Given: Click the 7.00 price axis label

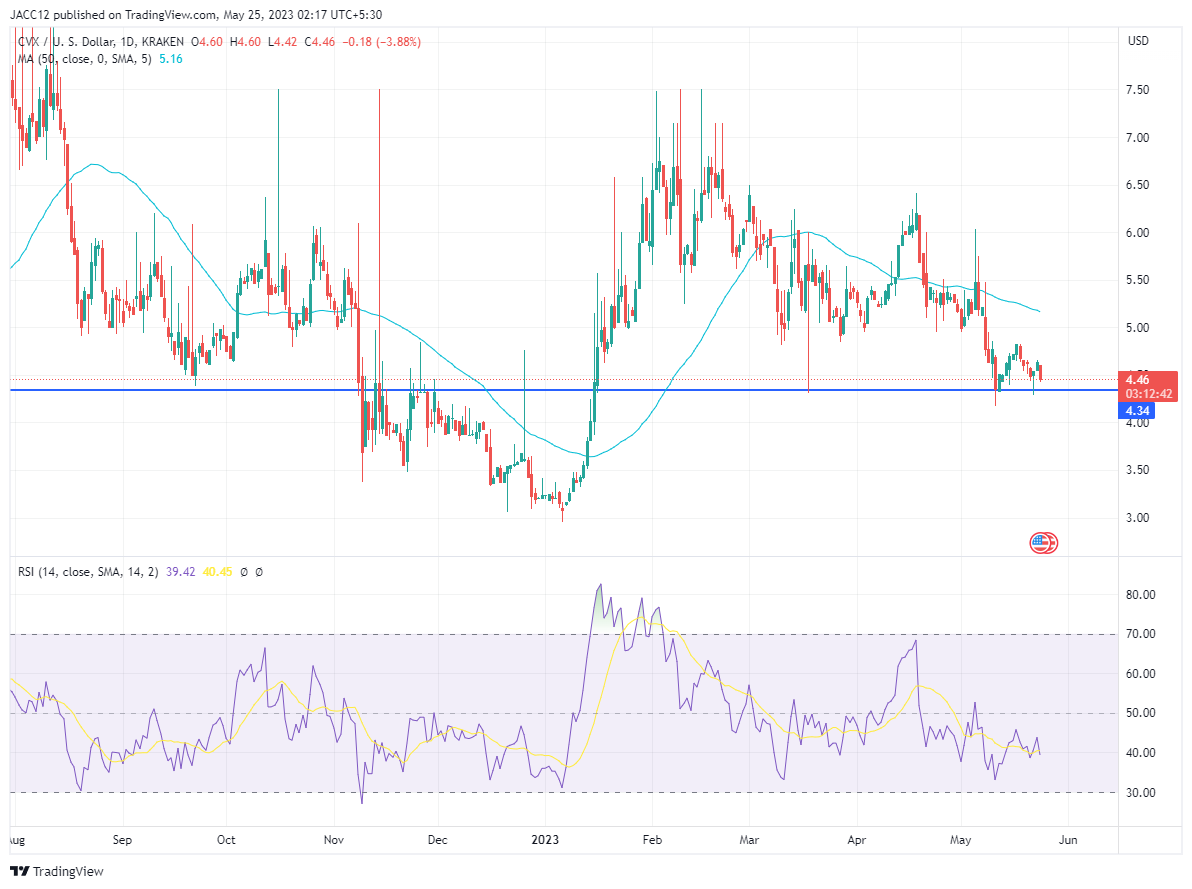Looking at the screenshot, I should (x=1137, y=138).
